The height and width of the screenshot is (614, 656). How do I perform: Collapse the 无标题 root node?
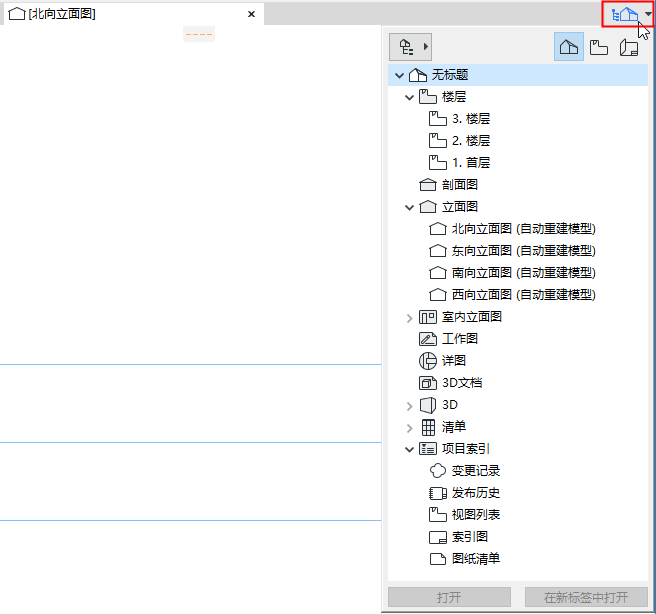(x=400, y=75)
